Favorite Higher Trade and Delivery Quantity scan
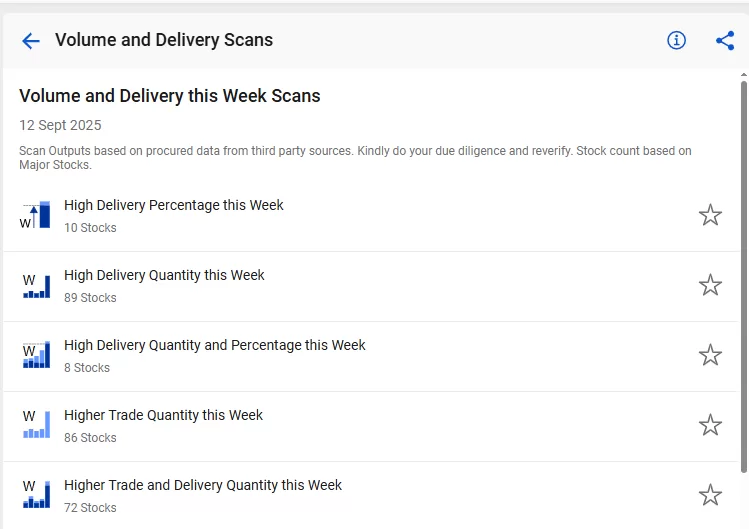Screen dimensions: 749x529 [710, 495]
